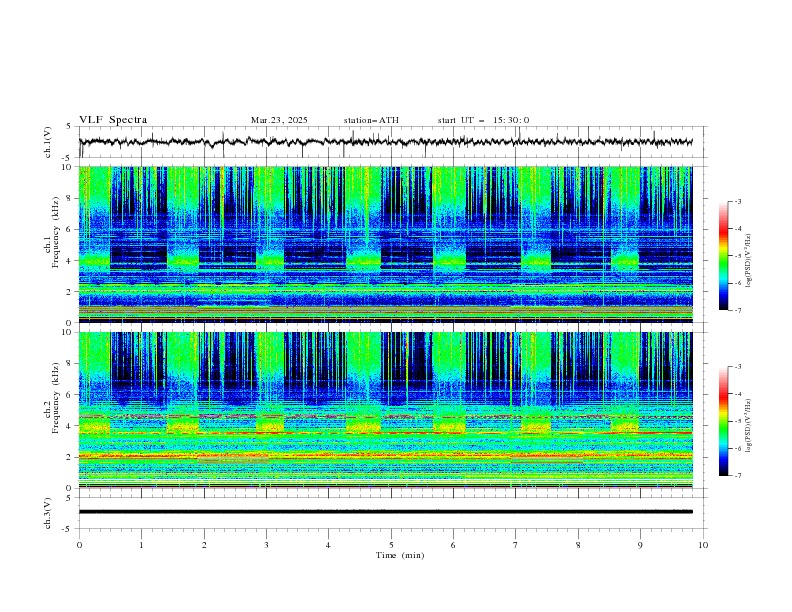Click the ch.1 colorbar log(PSD) label
Screen dimensions: 792x612
pos(748,261)
